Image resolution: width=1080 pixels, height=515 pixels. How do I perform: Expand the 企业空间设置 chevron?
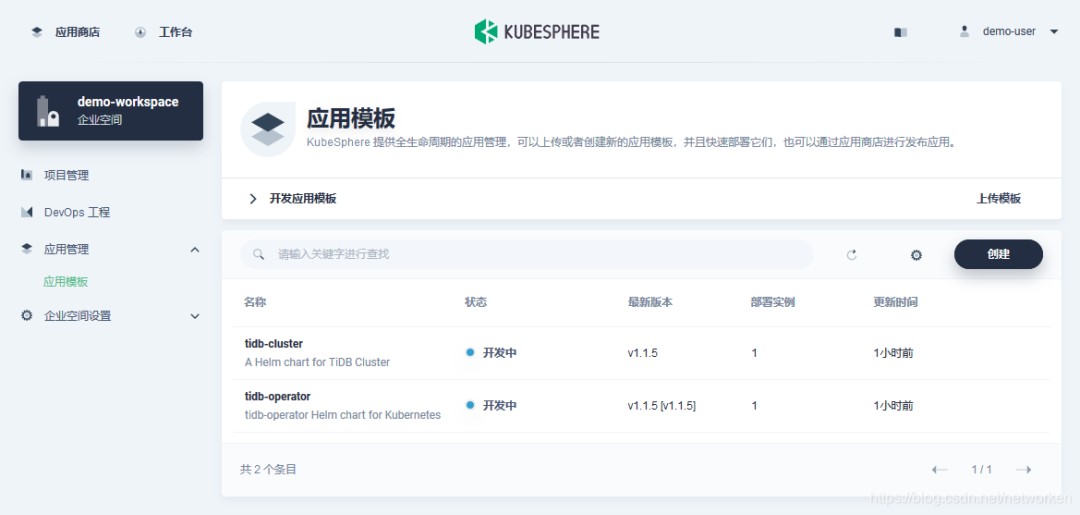(x=195, y=317)
